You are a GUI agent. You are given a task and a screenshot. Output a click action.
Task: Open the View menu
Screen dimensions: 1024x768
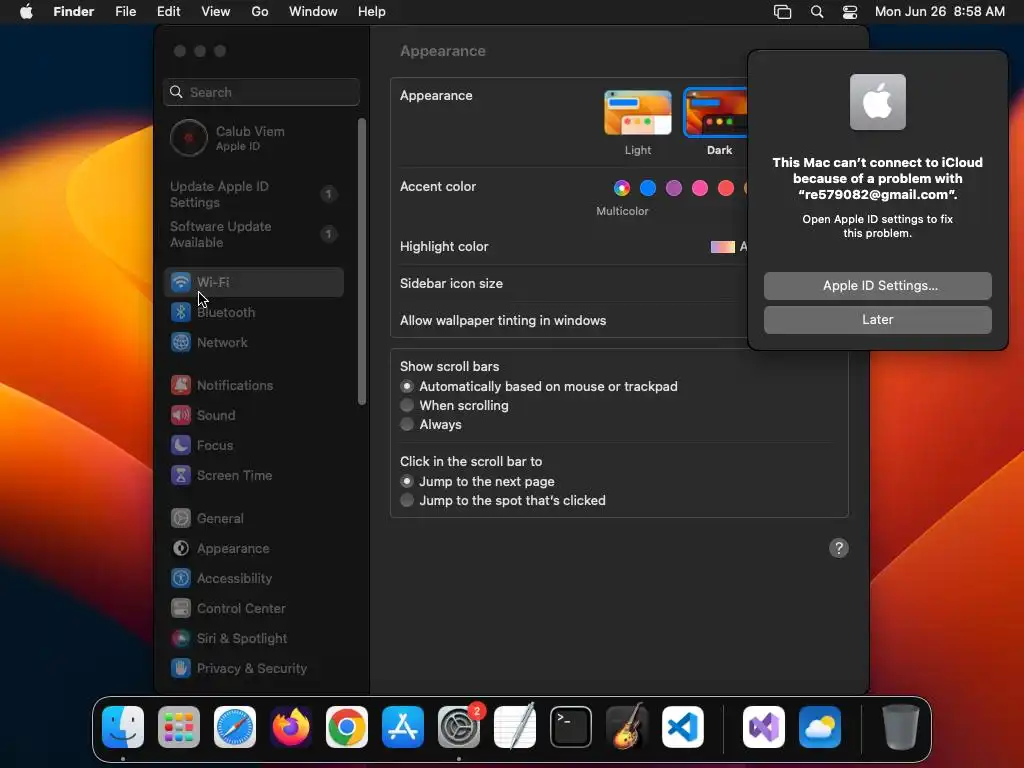point(216,12)
